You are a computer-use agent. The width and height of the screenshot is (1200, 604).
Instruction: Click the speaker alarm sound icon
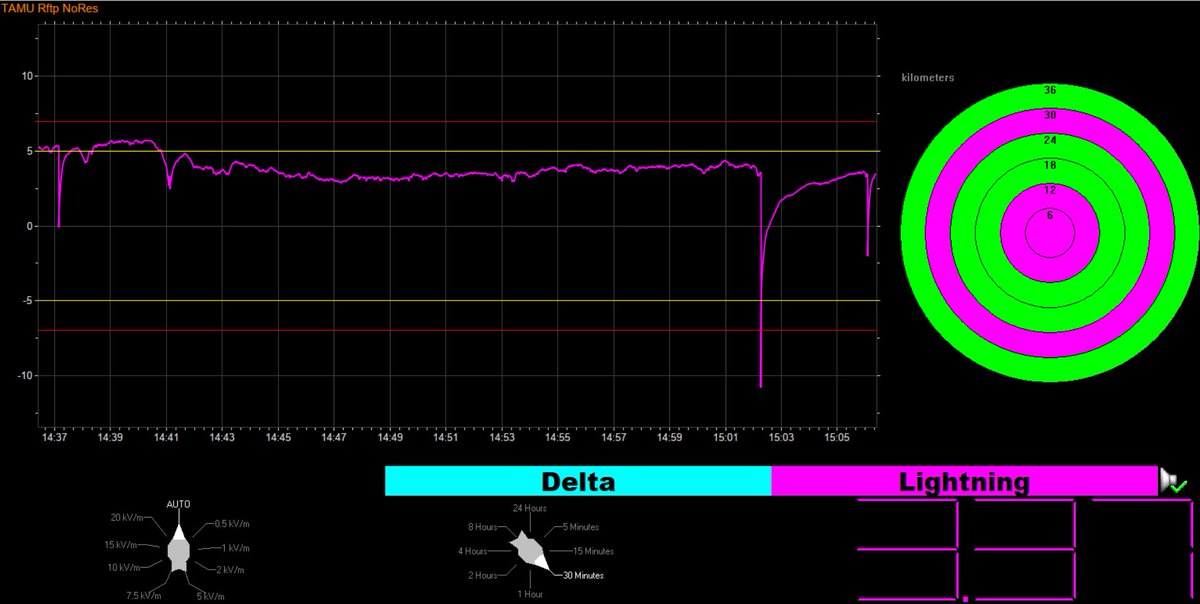[x=1172, y=481]
